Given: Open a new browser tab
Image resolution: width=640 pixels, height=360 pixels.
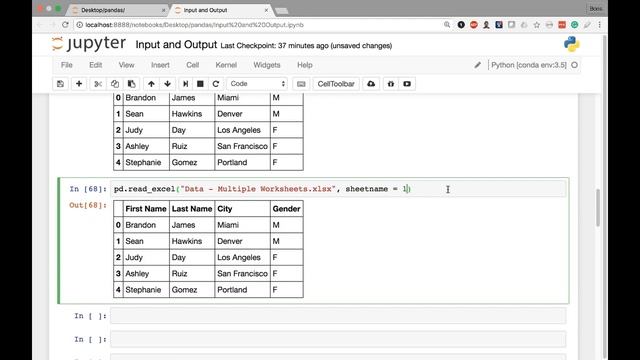Looking at the screenshot, I should pos(282,11).
